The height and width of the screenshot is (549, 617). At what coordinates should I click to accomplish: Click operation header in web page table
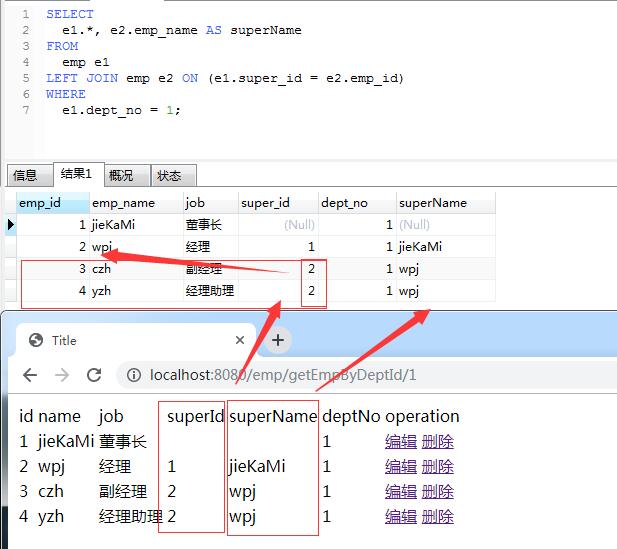click(x=422, y=416)
